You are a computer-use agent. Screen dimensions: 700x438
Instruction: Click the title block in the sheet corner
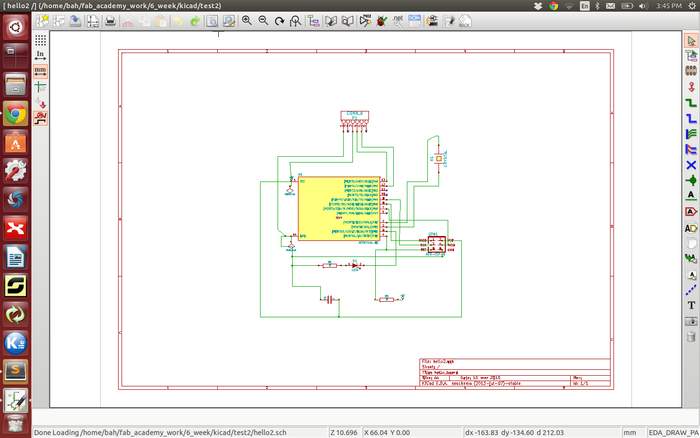click(515, 372)
